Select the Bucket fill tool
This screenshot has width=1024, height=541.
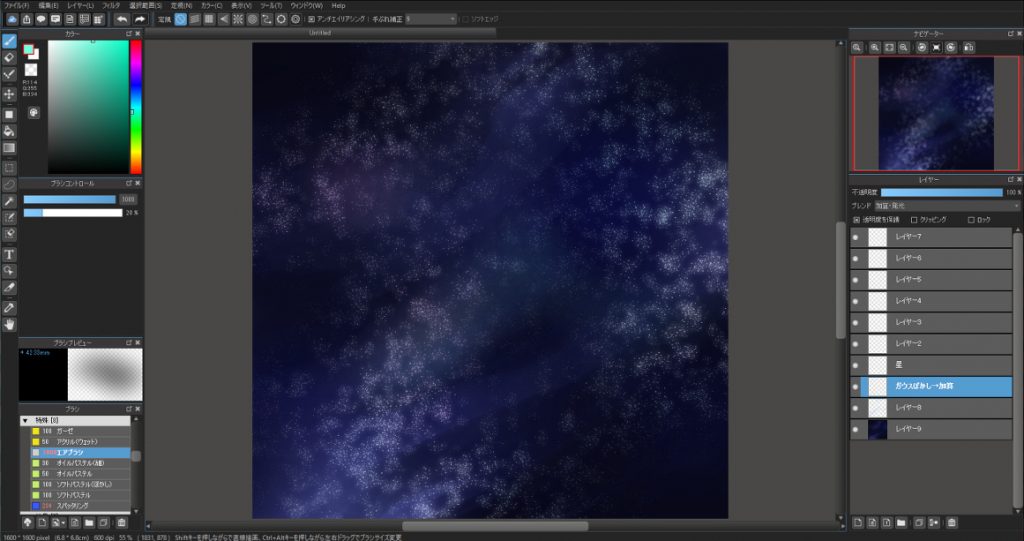coord(9,131)
